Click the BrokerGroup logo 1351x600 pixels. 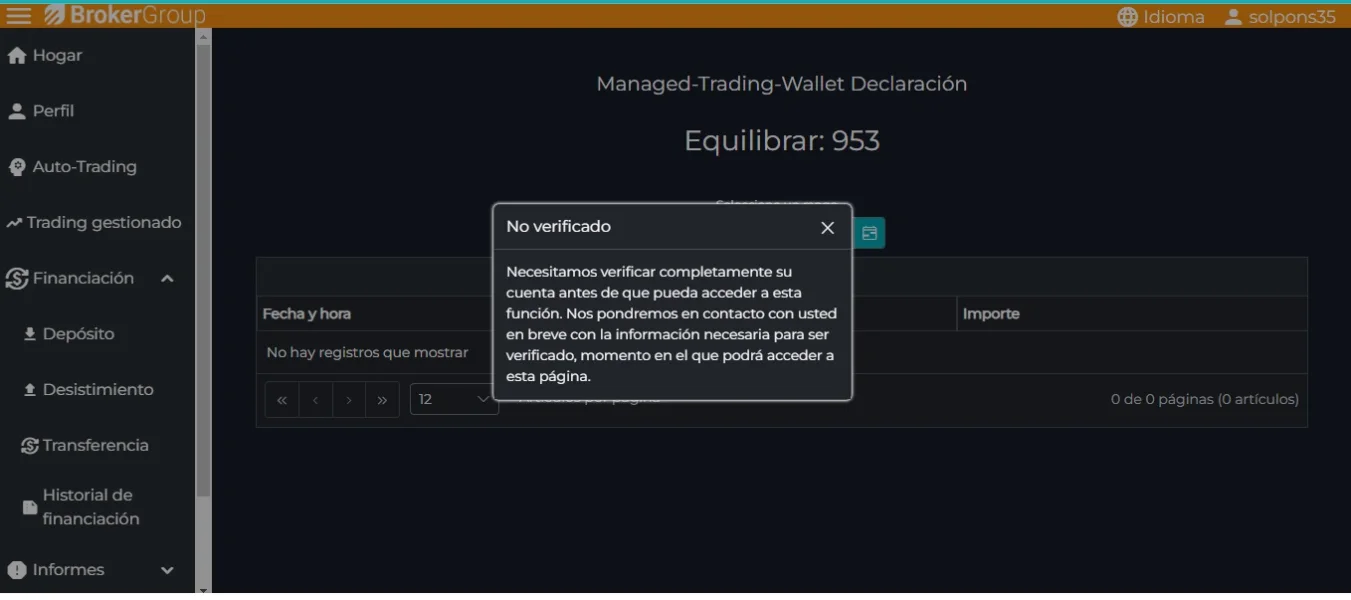[x=124, y=15]
